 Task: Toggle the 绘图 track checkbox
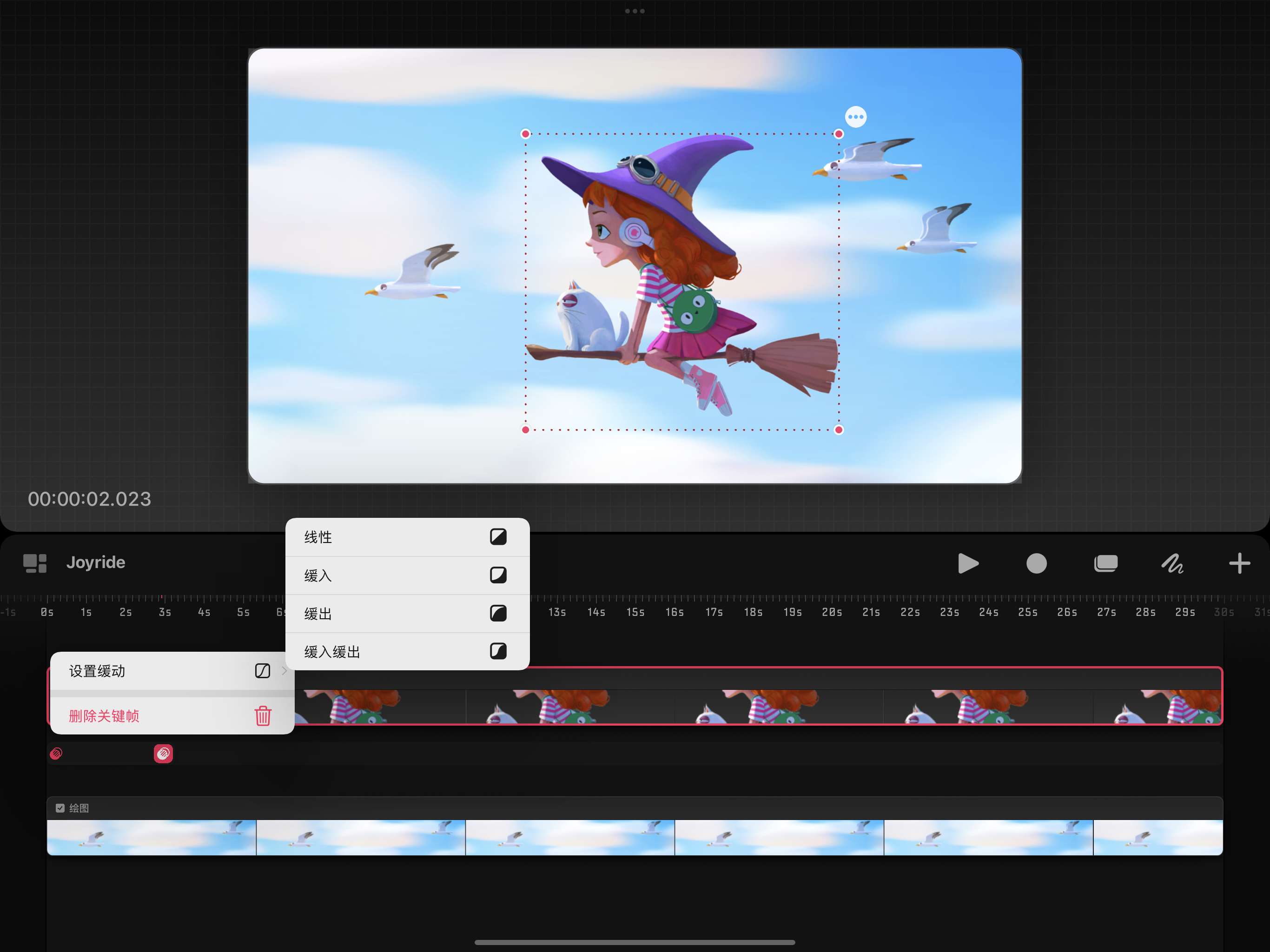(60, 808)
